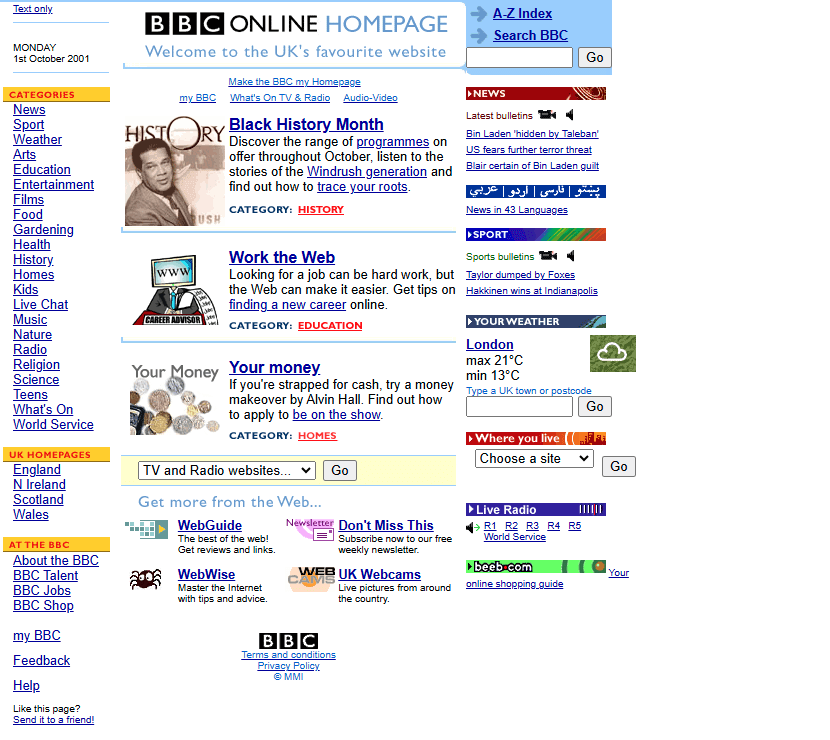Open the Your Weather header banner

click(x=536, y=321)
